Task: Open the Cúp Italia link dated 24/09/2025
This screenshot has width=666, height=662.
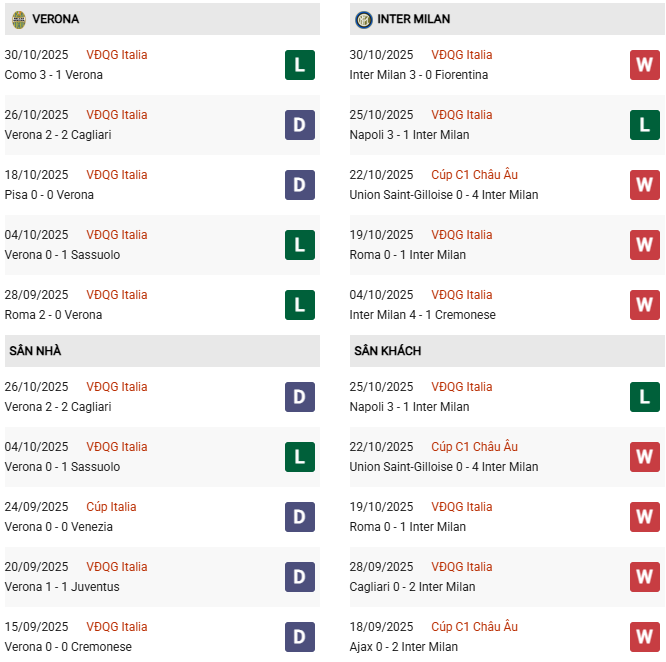Action: (x=111, y=507)
